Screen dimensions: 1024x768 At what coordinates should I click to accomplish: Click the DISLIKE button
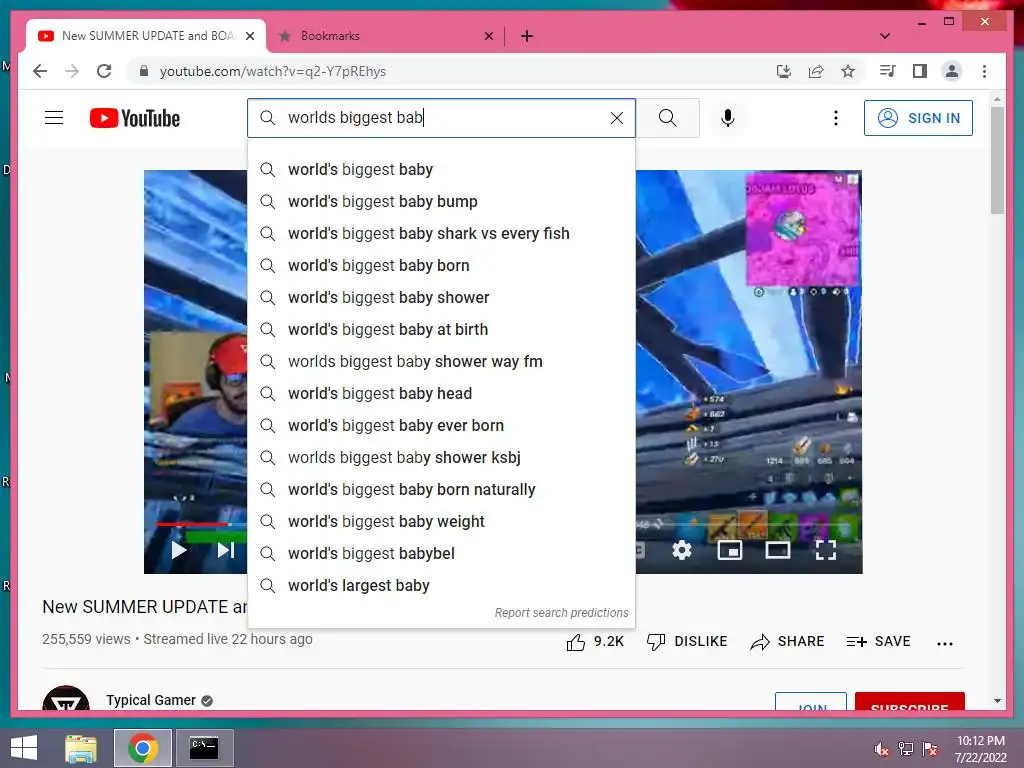(x=687, y=642)
